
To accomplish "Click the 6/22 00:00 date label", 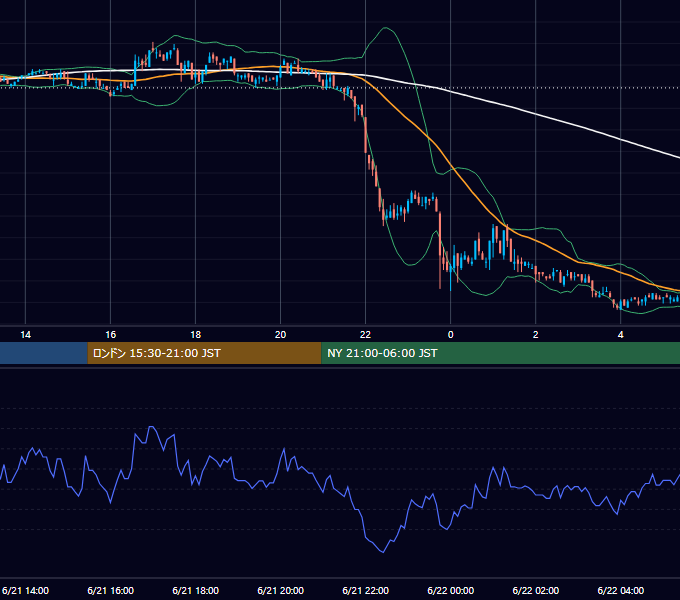I will click(451, 590).
